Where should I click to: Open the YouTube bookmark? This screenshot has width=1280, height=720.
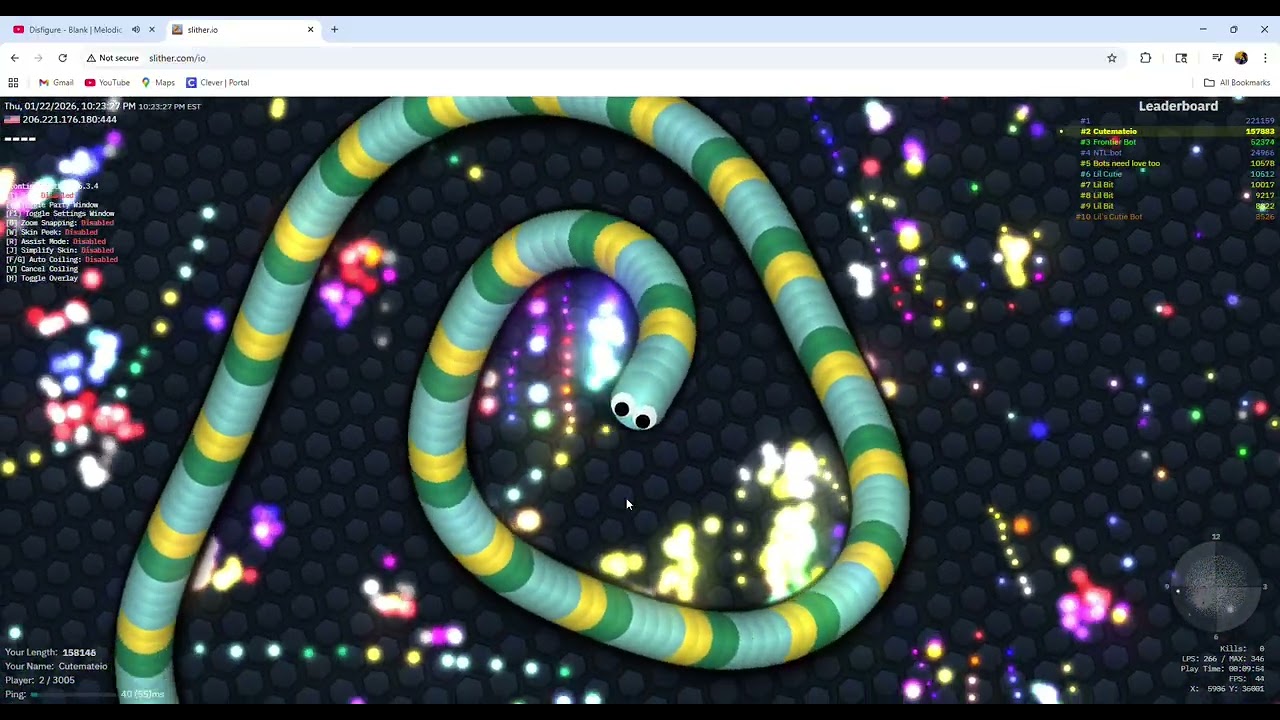coord(107,82)
